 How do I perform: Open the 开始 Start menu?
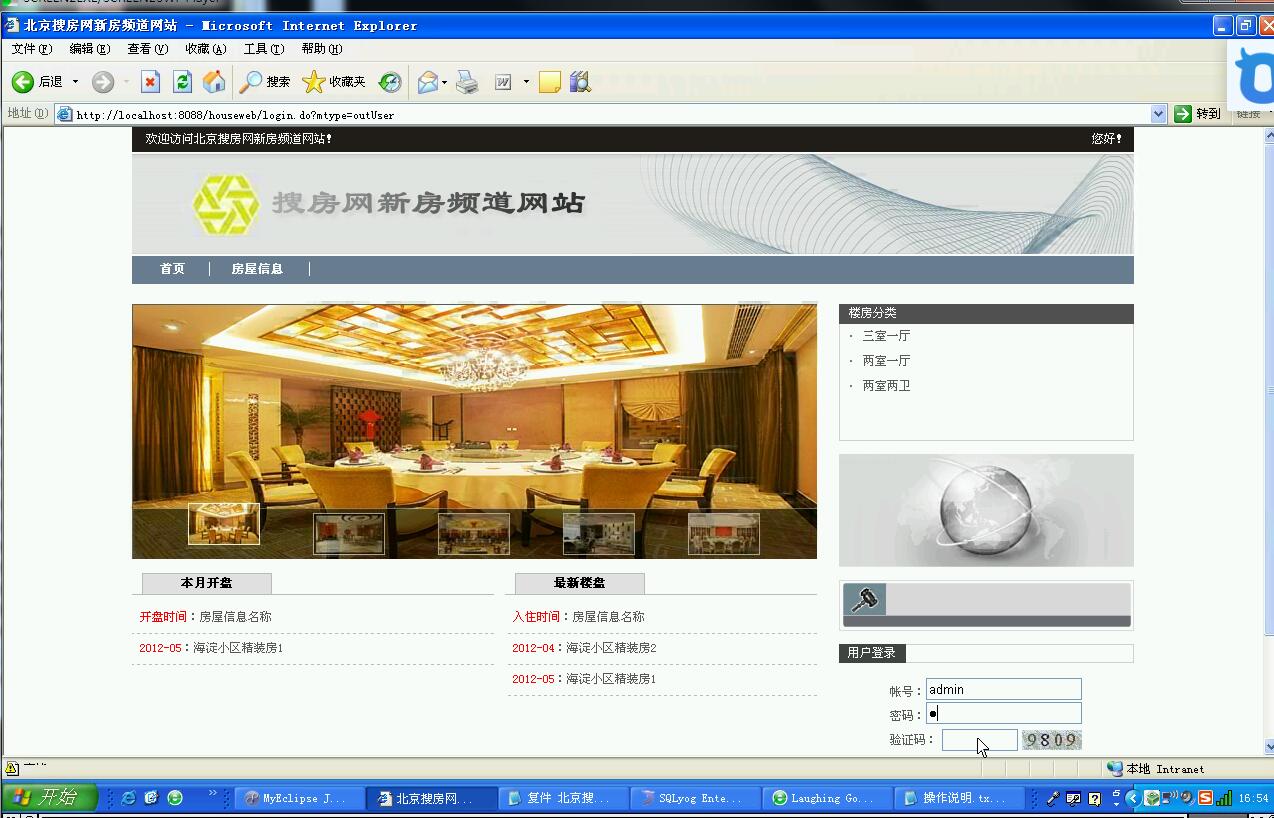click(x=49, y=797)
